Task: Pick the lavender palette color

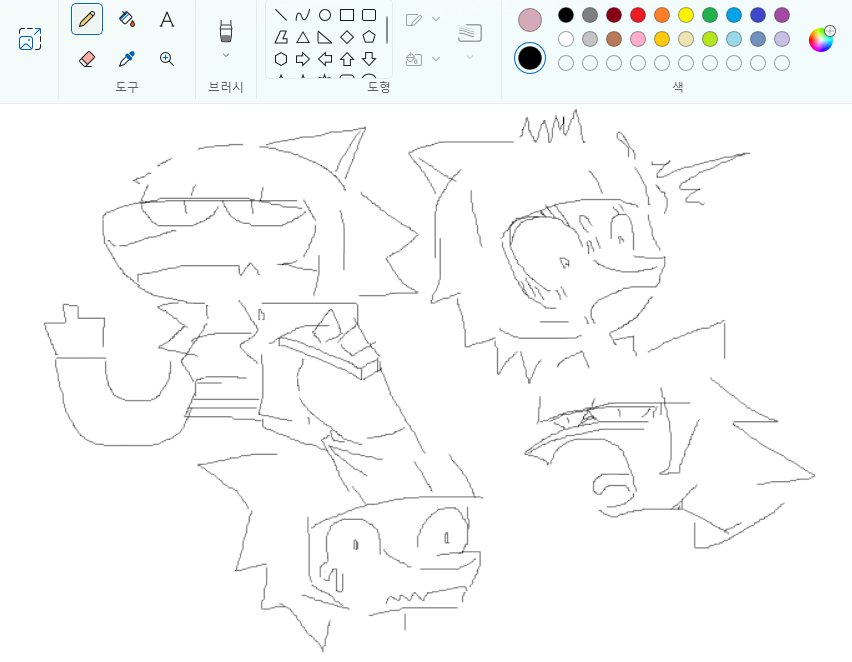Action: coord(782,39)
